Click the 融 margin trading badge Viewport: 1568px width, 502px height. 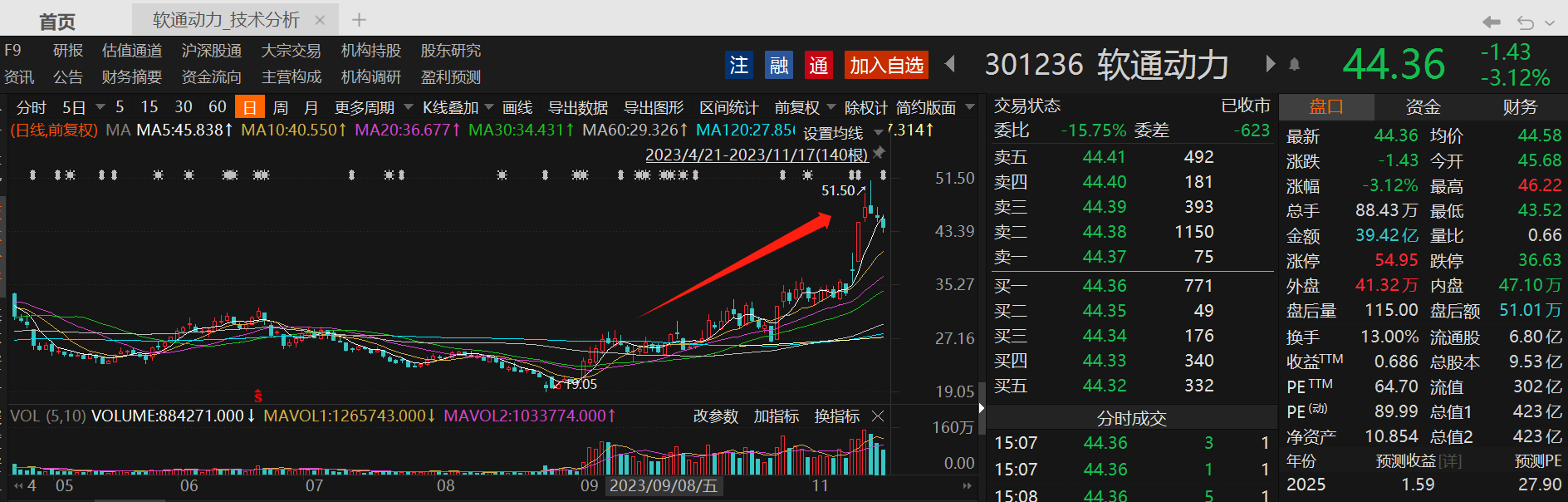779,65
